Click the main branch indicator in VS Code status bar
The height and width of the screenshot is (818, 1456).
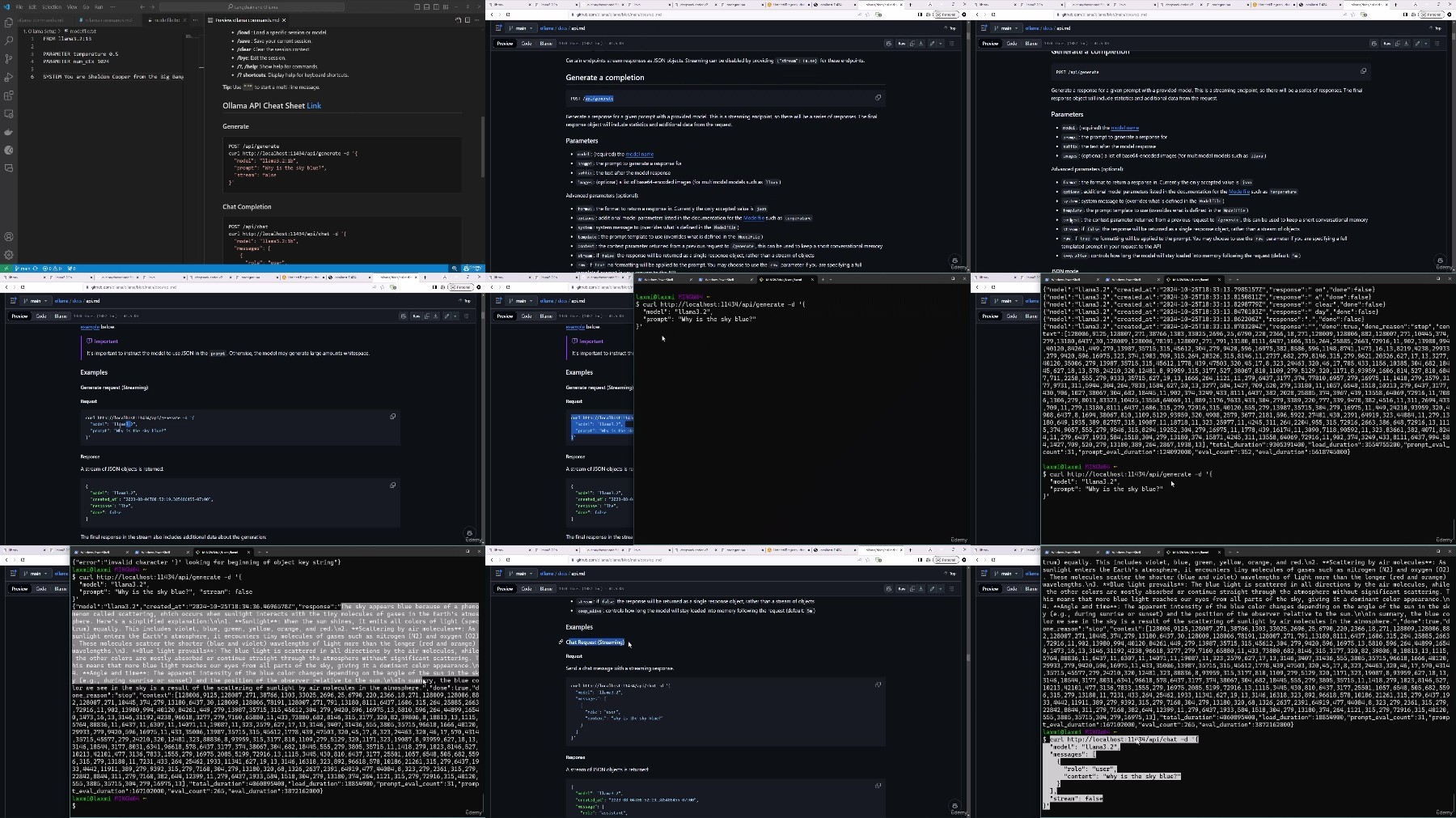23,268
